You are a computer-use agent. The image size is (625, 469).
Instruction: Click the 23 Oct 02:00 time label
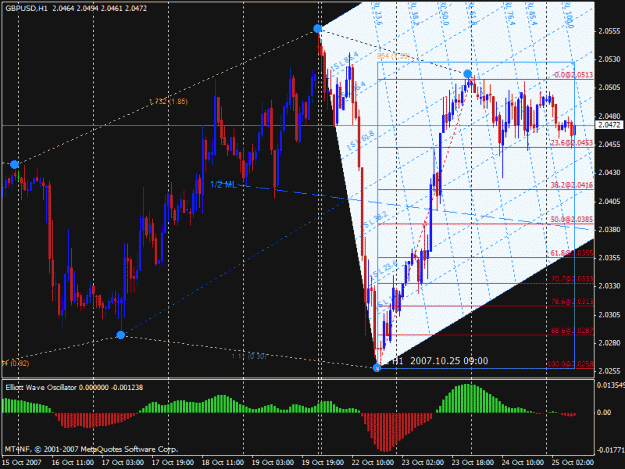tap(423, 462)
